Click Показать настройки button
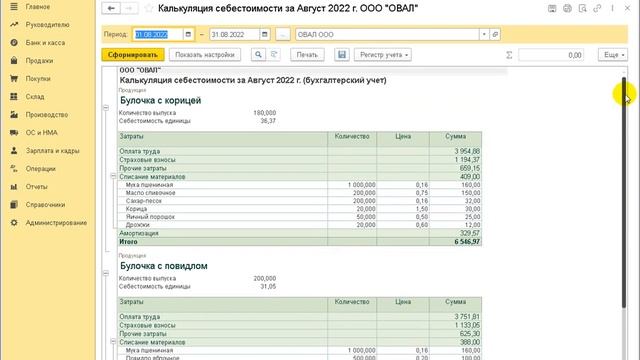 [x=205, y=55]
